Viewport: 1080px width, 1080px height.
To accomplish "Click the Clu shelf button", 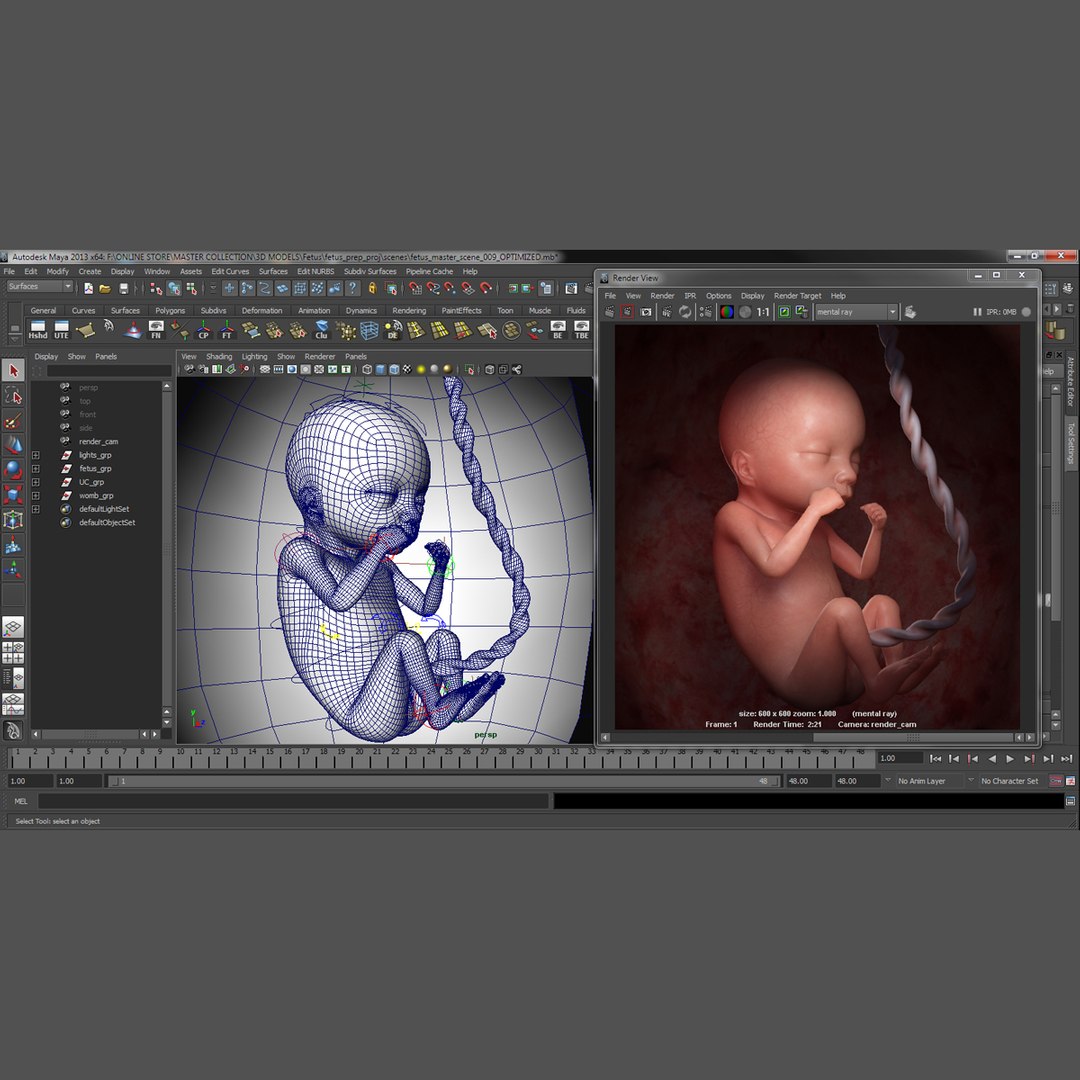I will point(321,330).
